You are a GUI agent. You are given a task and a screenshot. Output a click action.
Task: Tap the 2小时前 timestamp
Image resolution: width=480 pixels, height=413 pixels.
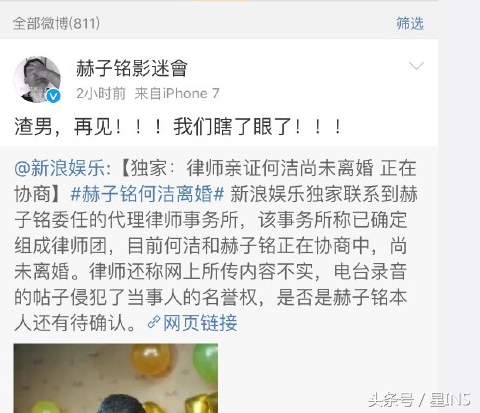101,93
